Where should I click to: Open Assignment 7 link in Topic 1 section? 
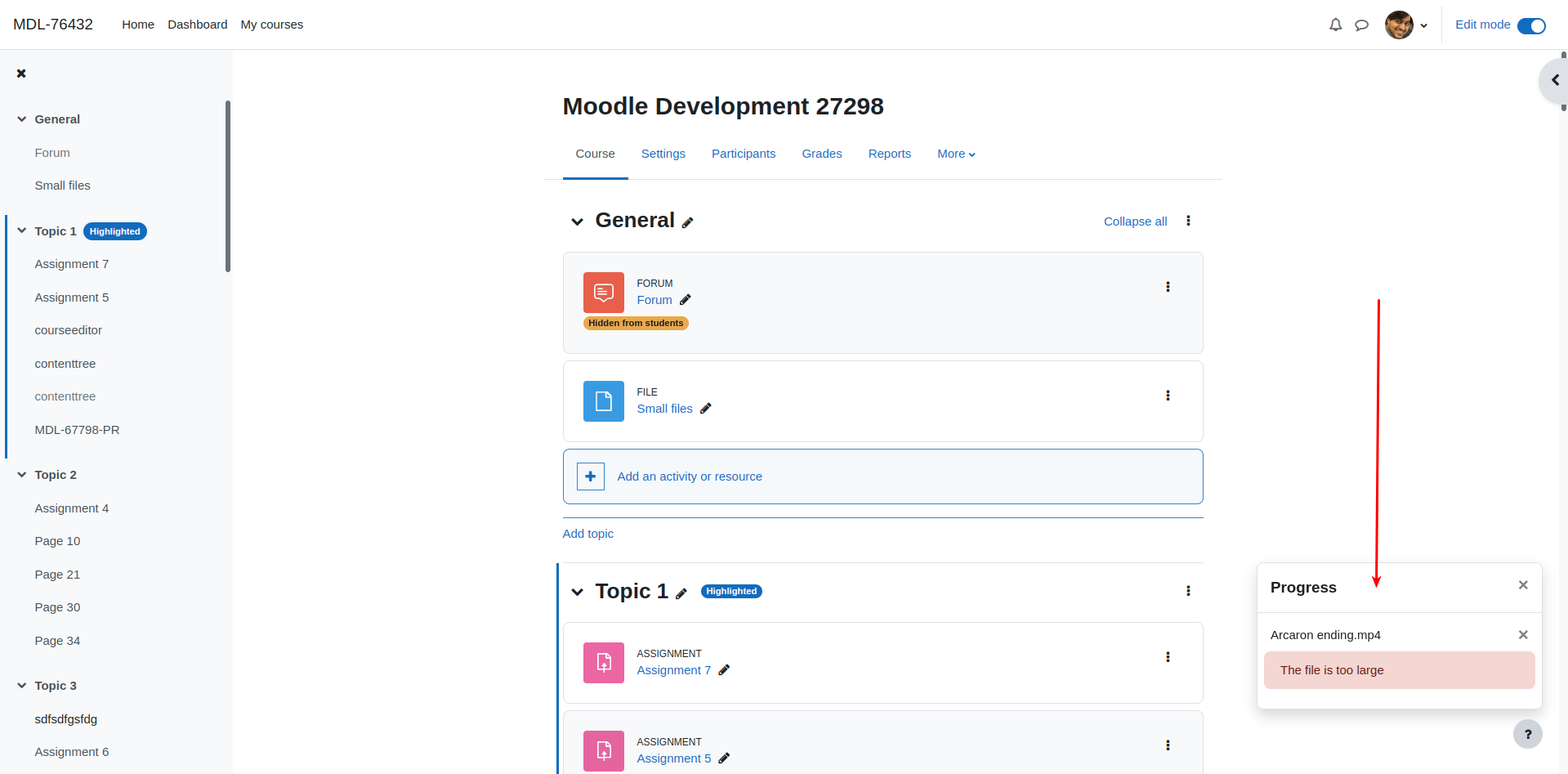click(x=674, y=670)
